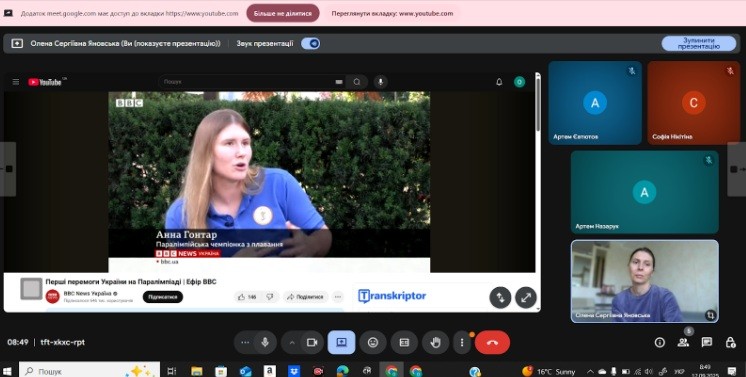Open Microsoft Edge from taskbar
The width and height of the screenshot is (746, 377).
click(x=343, y=371)
